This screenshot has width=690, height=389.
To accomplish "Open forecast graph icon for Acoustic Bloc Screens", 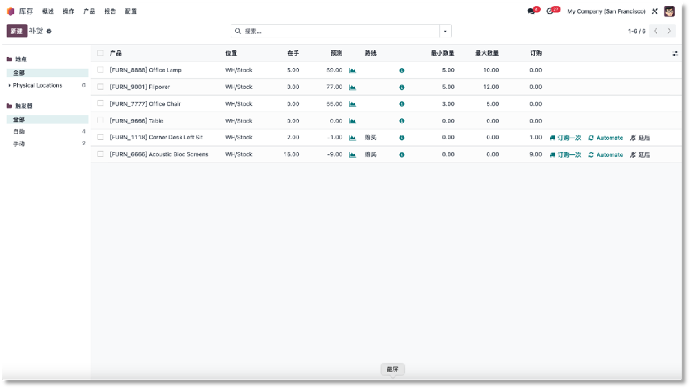I will click(352, 155).
